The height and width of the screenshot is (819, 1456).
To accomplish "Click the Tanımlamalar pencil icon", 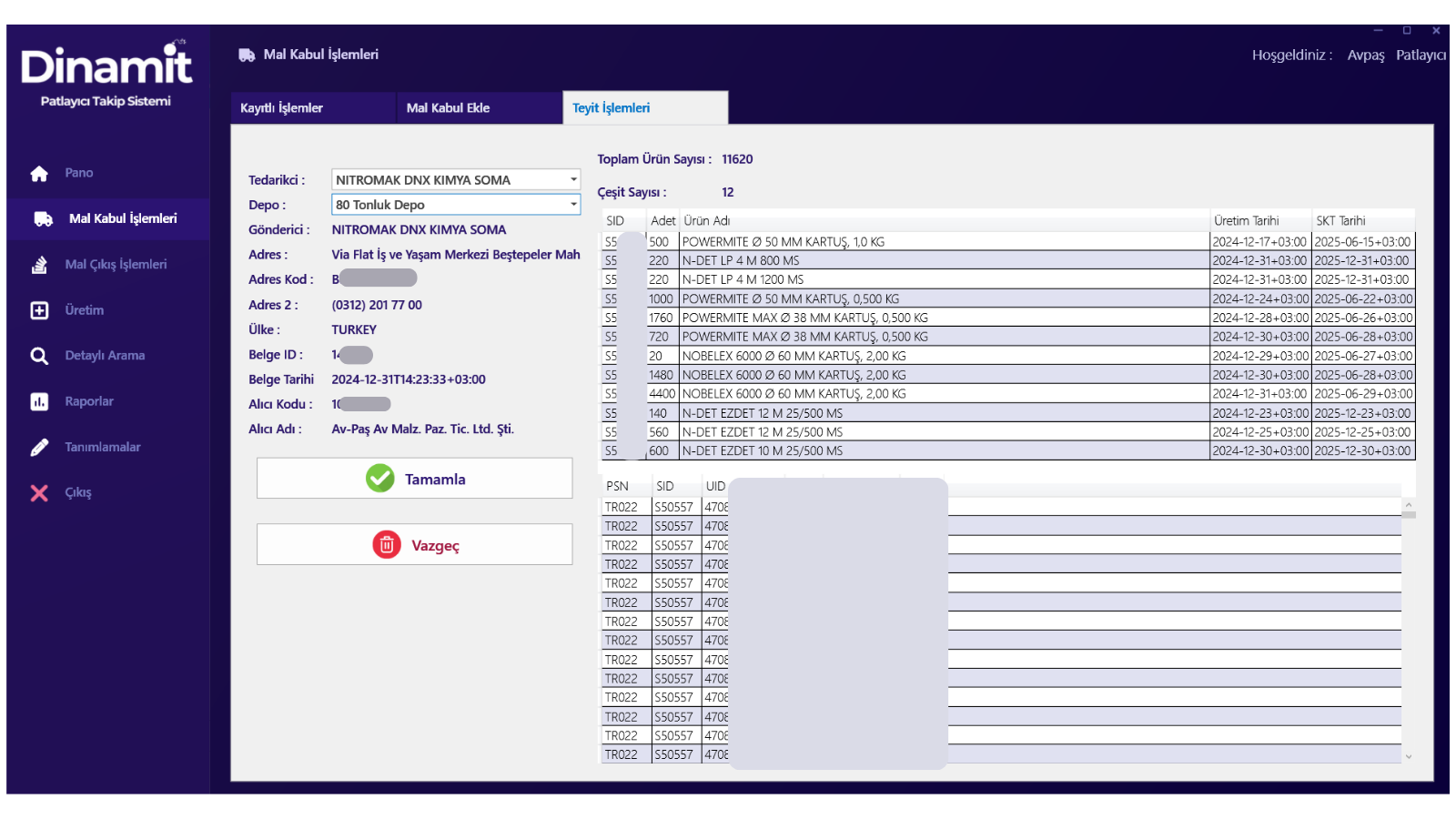I will (x=39, y=447).
